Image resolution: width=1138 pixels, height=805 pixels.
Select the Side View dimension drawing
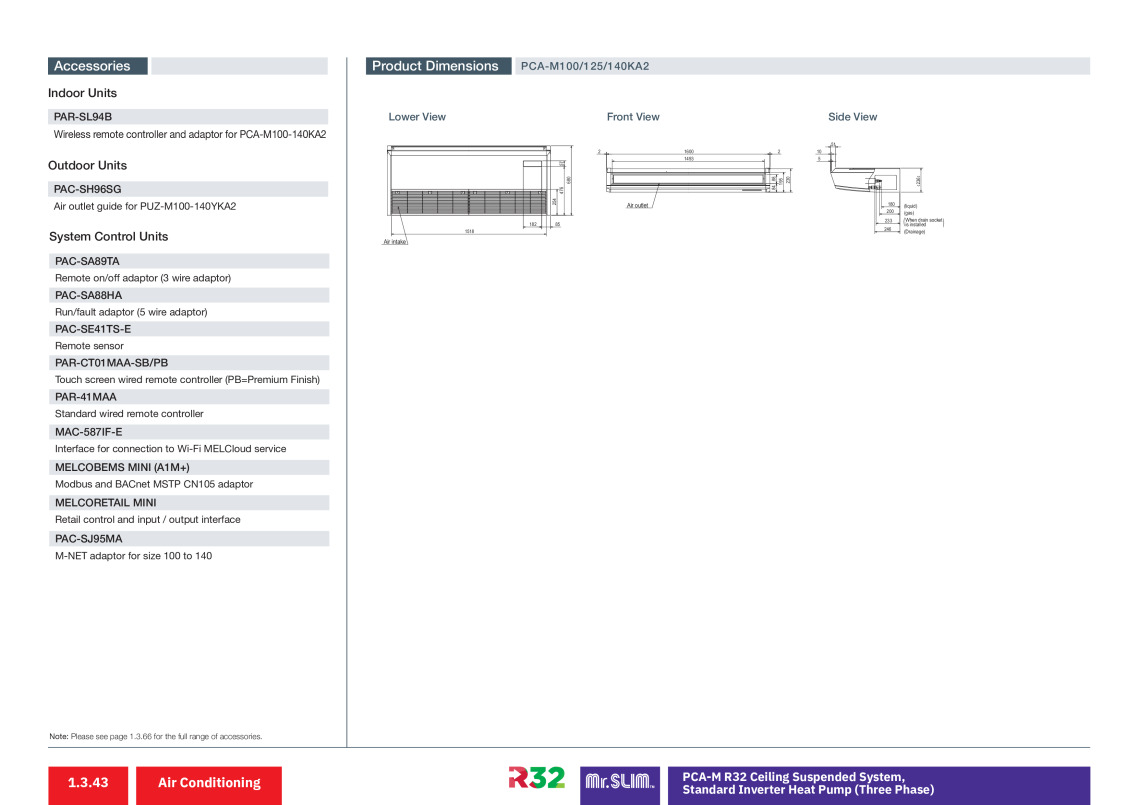point(879,188)
